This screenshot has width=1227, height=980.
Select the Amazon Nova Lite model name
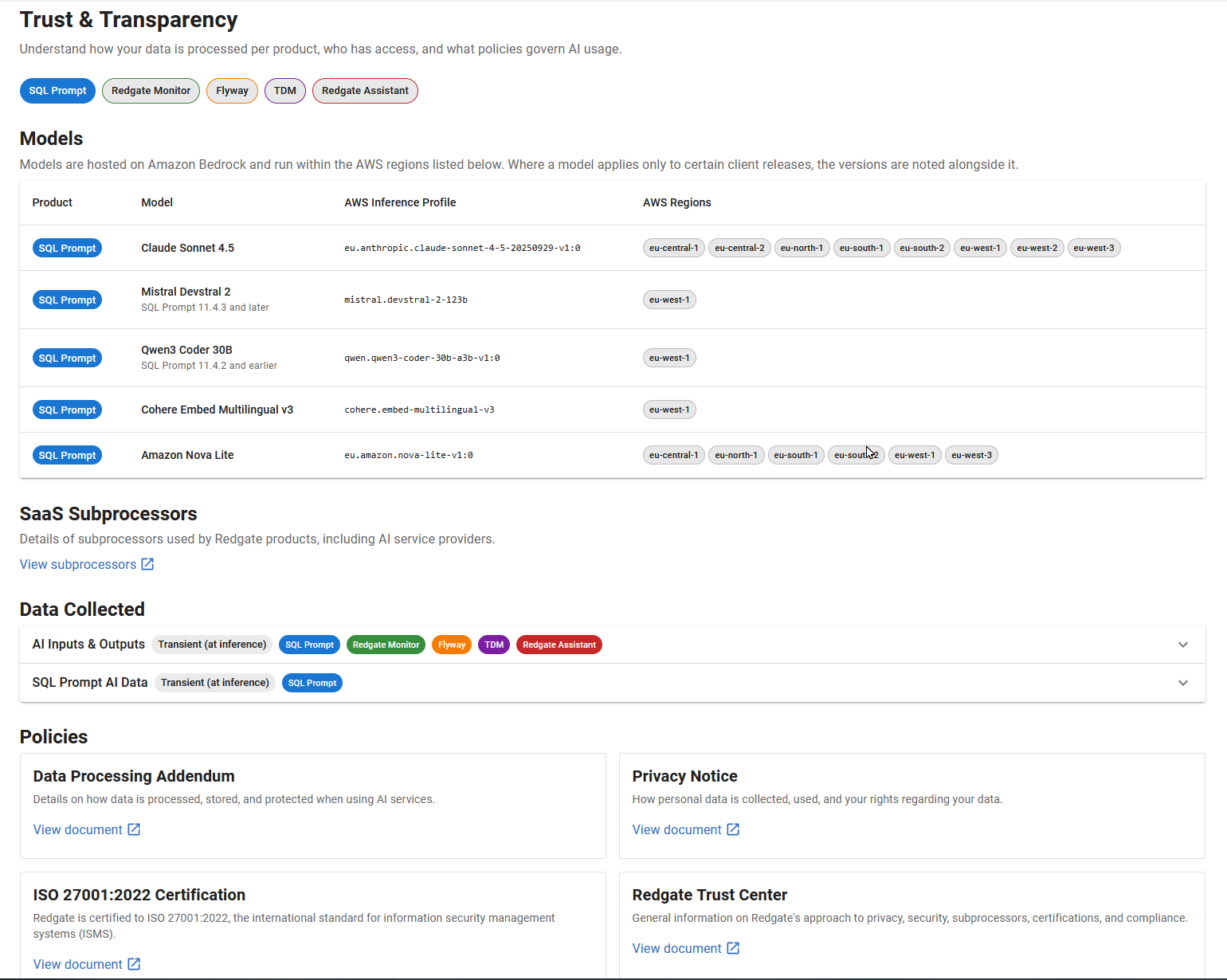pyautogui.click(x=187, y=455)
